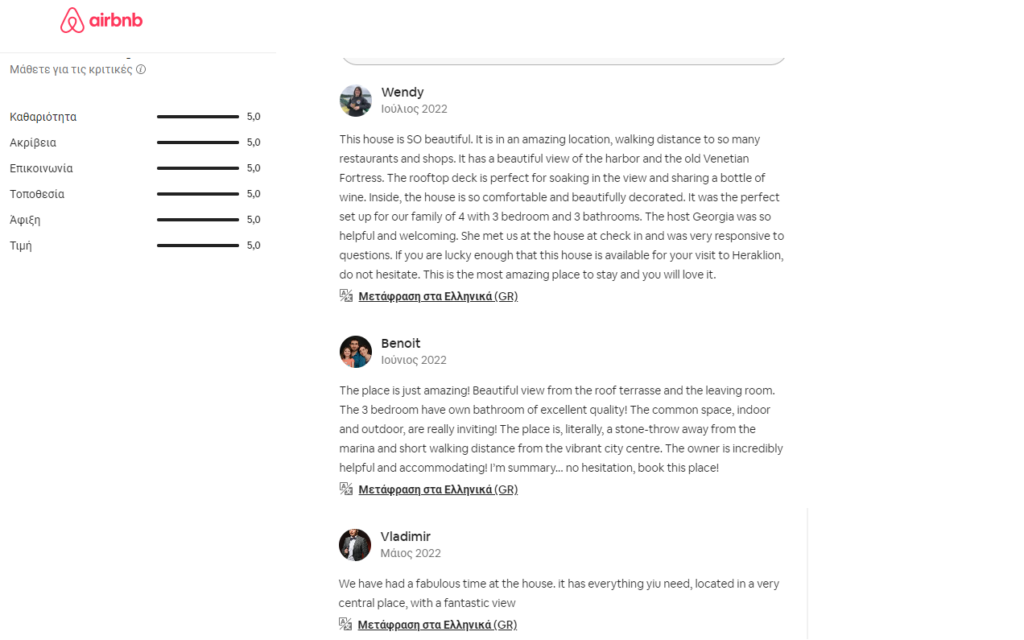Click the Καθαριότητα rating bar
The image size is (1024, 640).
[x=197, y=117]
